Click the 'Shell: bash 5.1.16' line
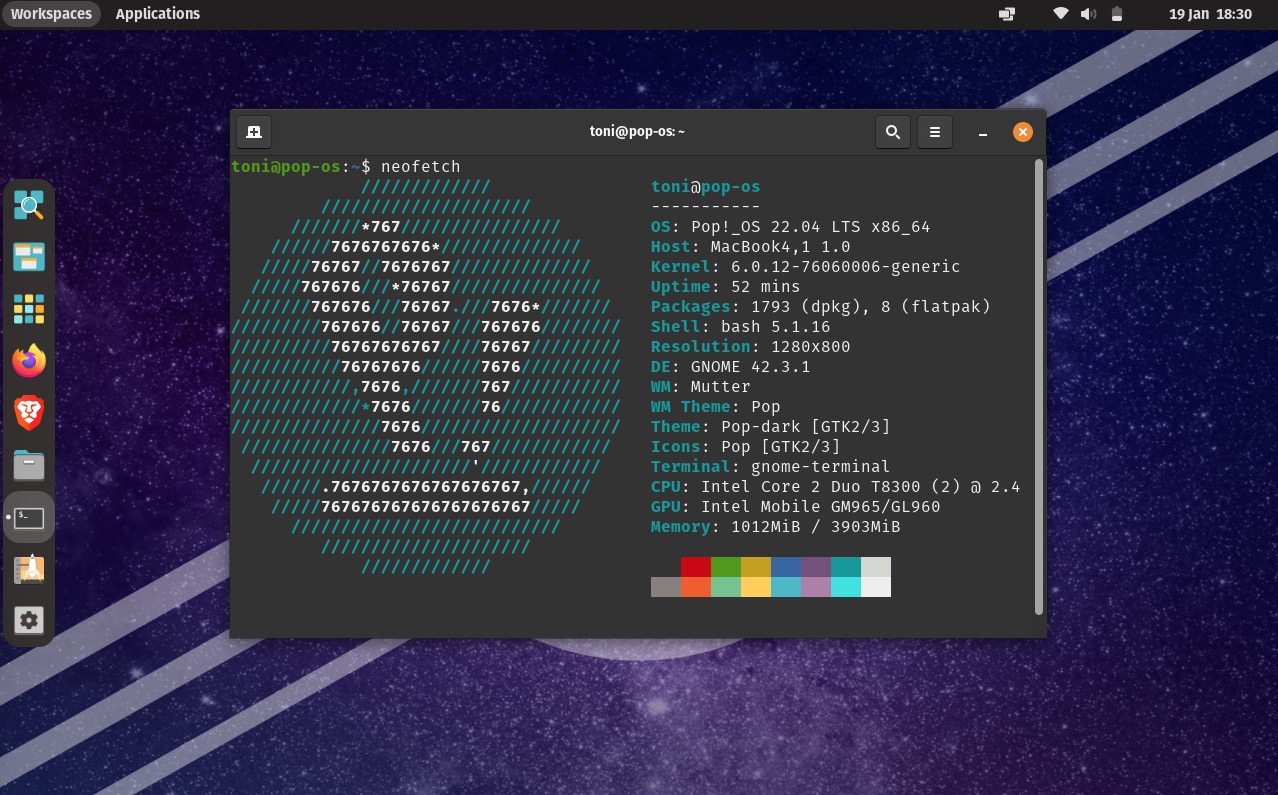 (741, 327)
